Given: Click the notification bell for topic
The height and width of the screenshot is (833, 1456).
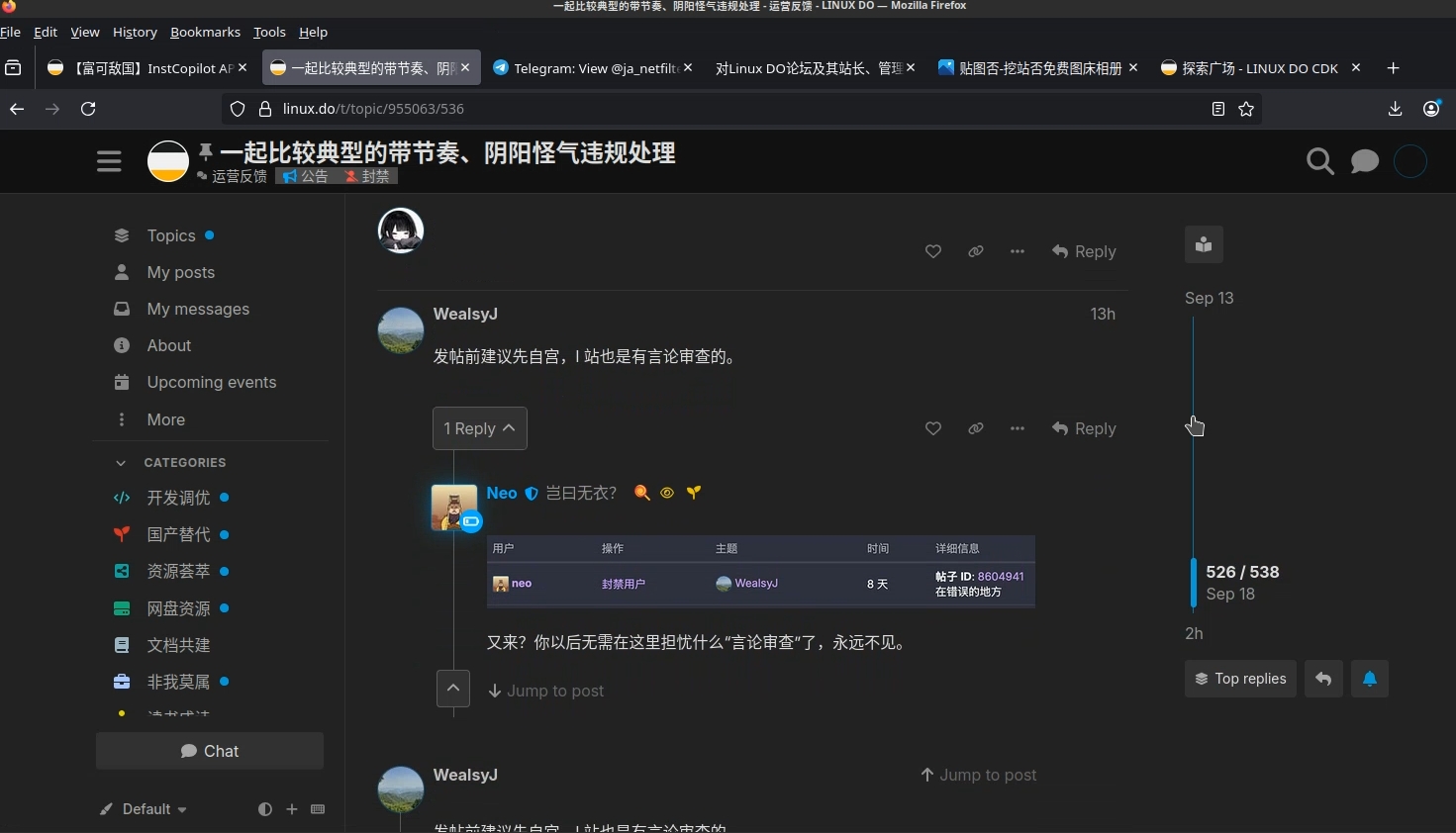Looking at the screenshot, I should coord(1369,679).
